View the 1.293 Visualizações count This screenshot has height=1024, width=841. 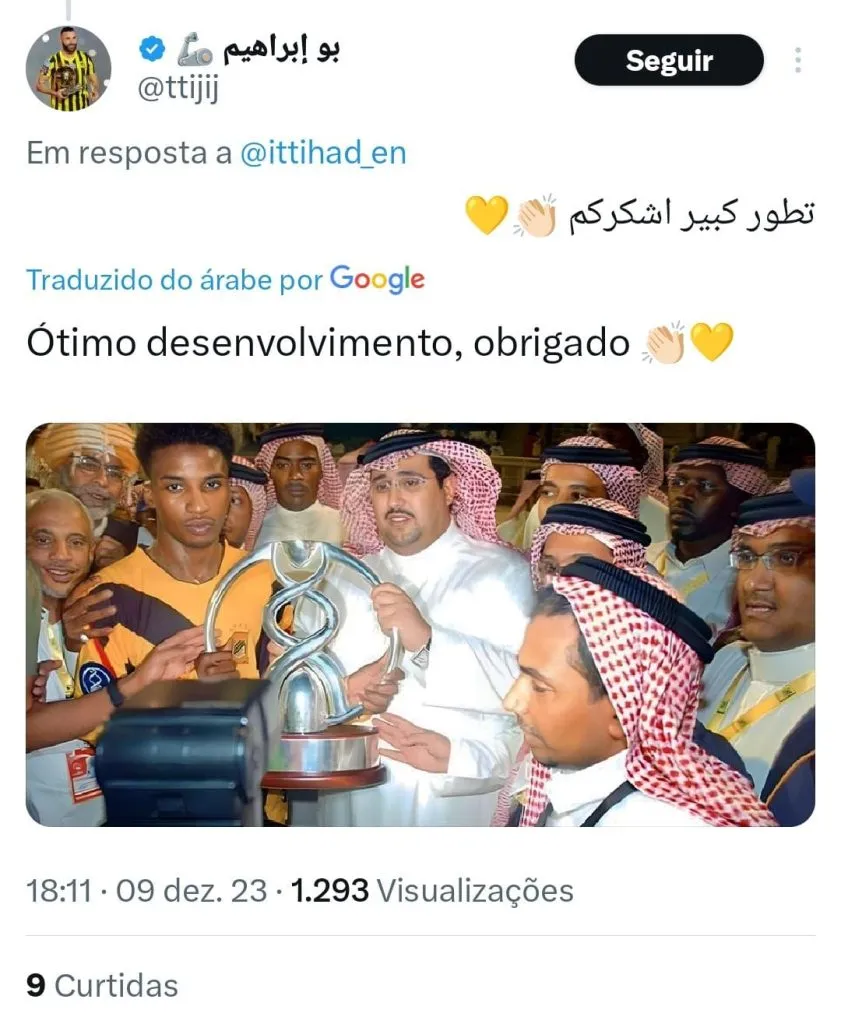coord(432,891)
